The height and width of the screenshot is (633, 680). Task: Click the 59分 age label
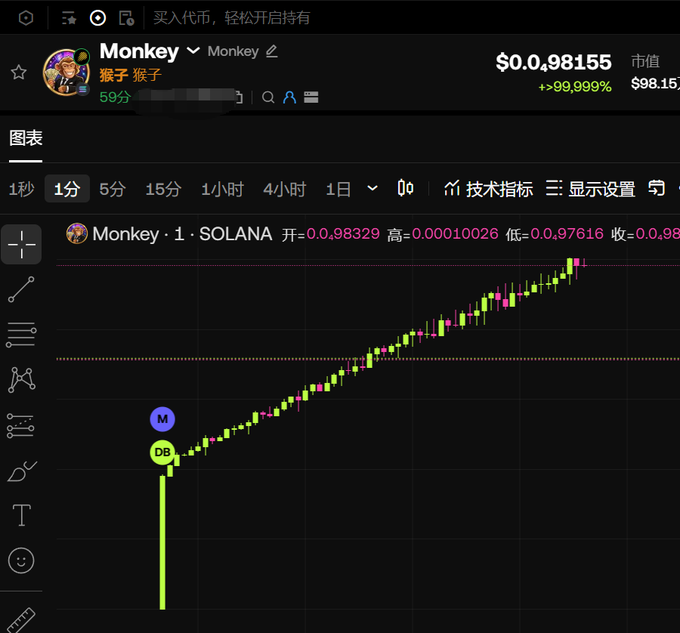click(115, 97)
